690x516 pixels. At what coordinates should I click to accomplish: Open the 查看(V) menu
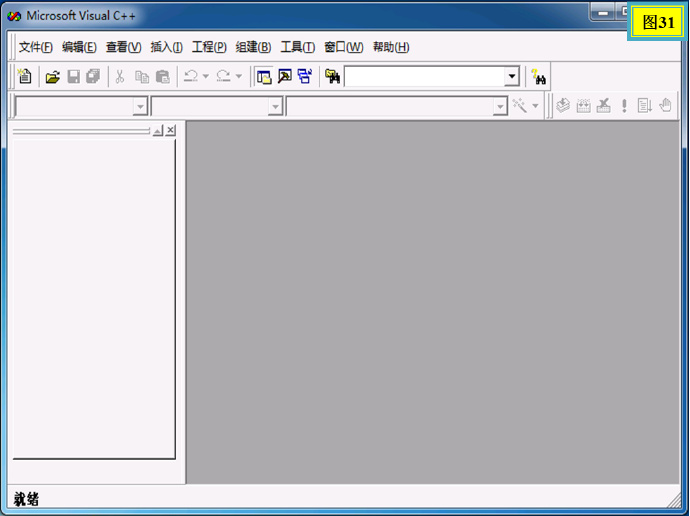(124, 47)
